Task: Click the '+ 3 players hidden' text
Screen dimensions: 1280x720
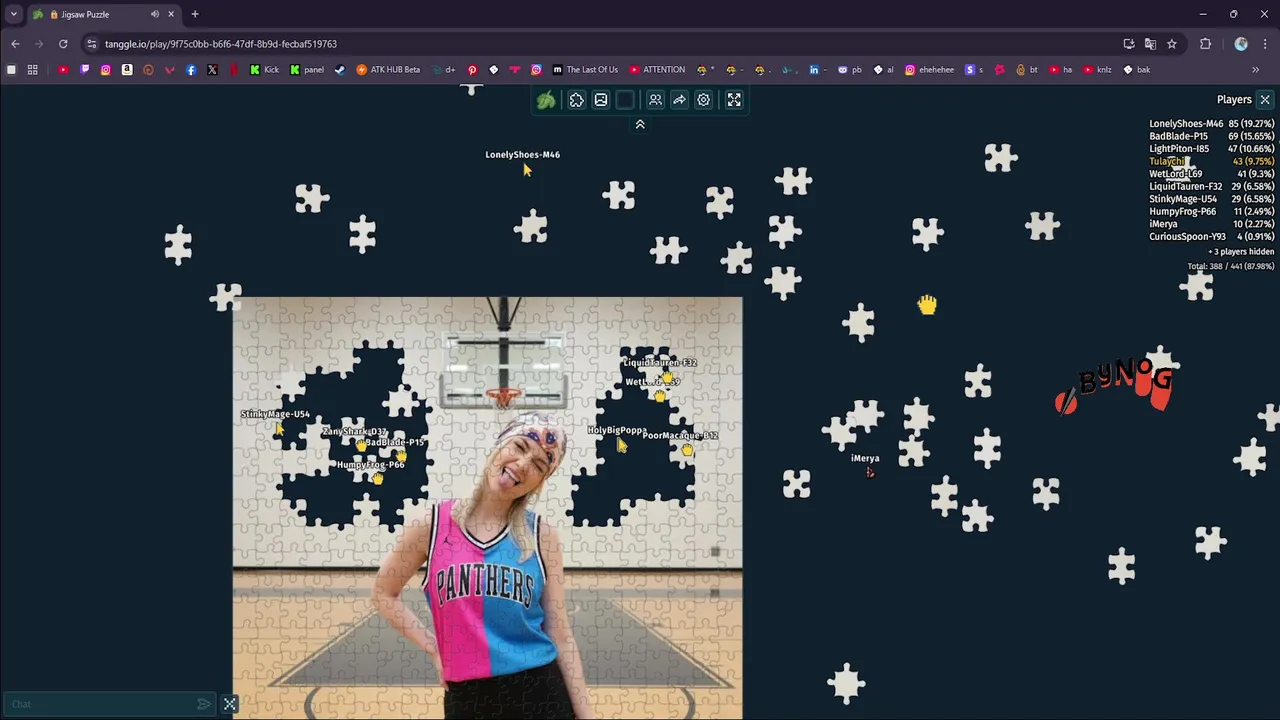Action: 1241,252
